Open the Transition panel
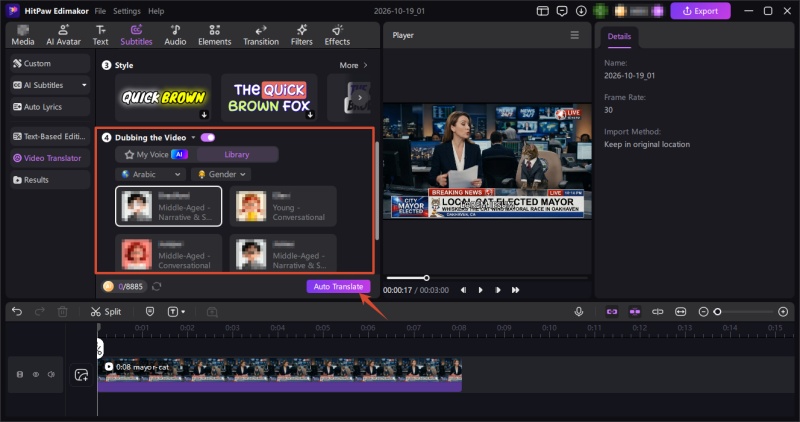Screen dimensions: 800x422 261,35
